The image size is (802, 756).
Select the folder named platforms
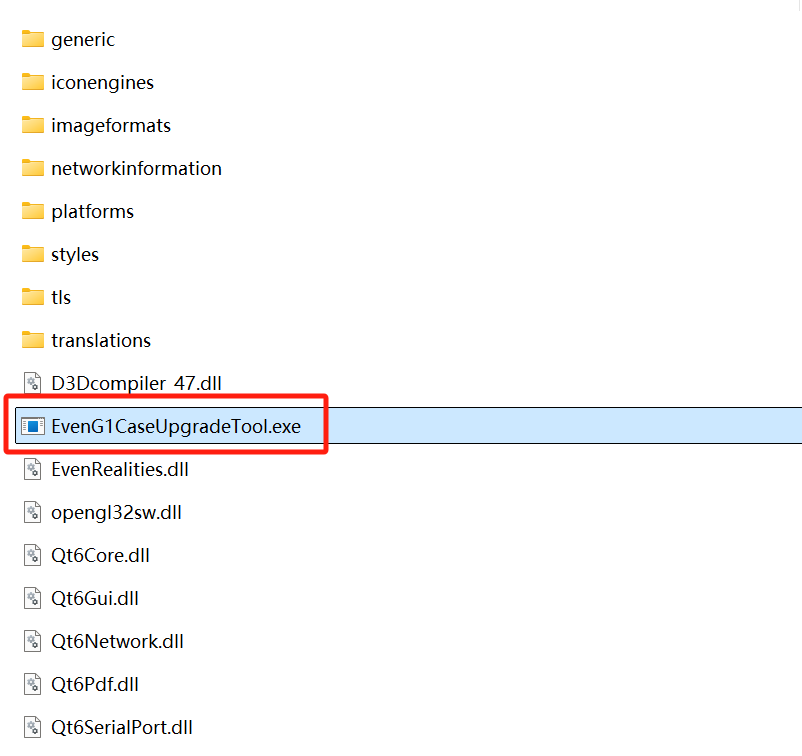93,212
